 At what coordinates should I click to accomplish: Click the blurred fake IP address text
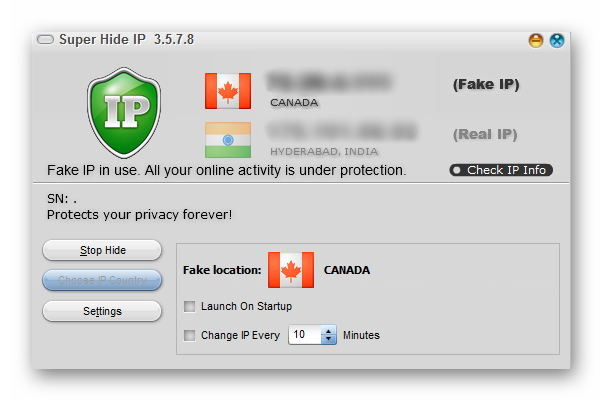329,82
